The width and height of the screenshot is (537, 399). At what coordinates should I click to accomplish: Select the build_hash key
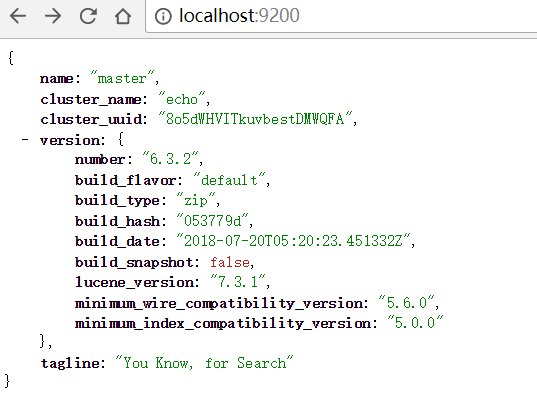tap(117, 221)
